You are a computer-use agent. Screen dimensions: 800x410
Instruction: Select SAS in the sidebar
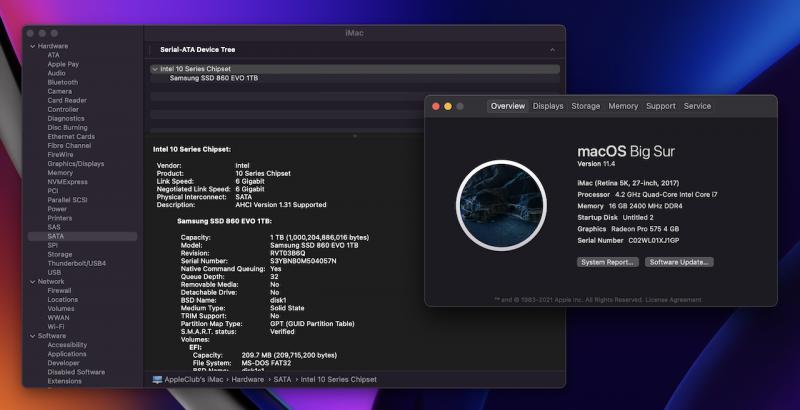[x=54, y=227]
